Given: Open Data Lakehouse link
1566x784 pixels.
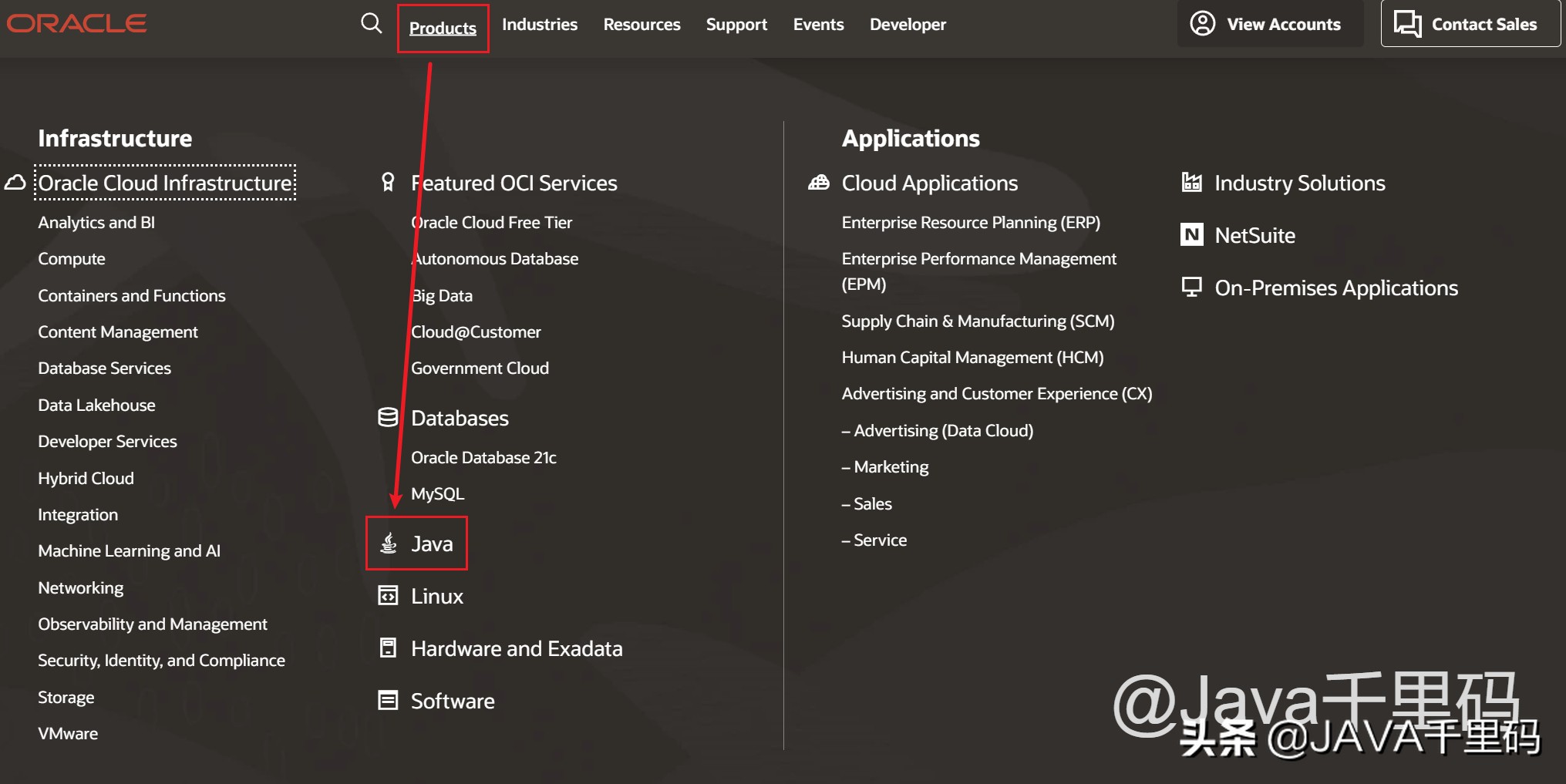Looking at the screenshot, I should [96, 405].
